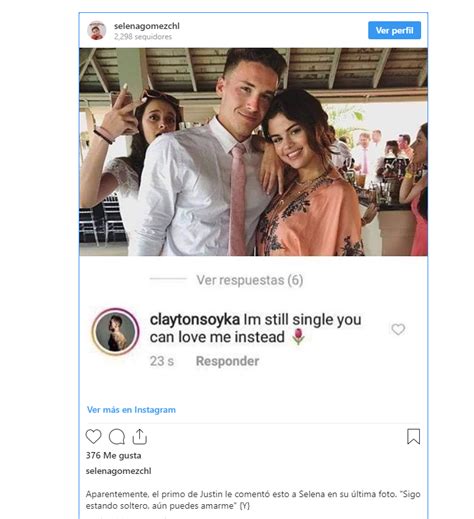Image resolution: width=474 pixels, height=519 pixels.
Task: Like claytonsoyka's comment with the small heart
Action: click(398, 329)
